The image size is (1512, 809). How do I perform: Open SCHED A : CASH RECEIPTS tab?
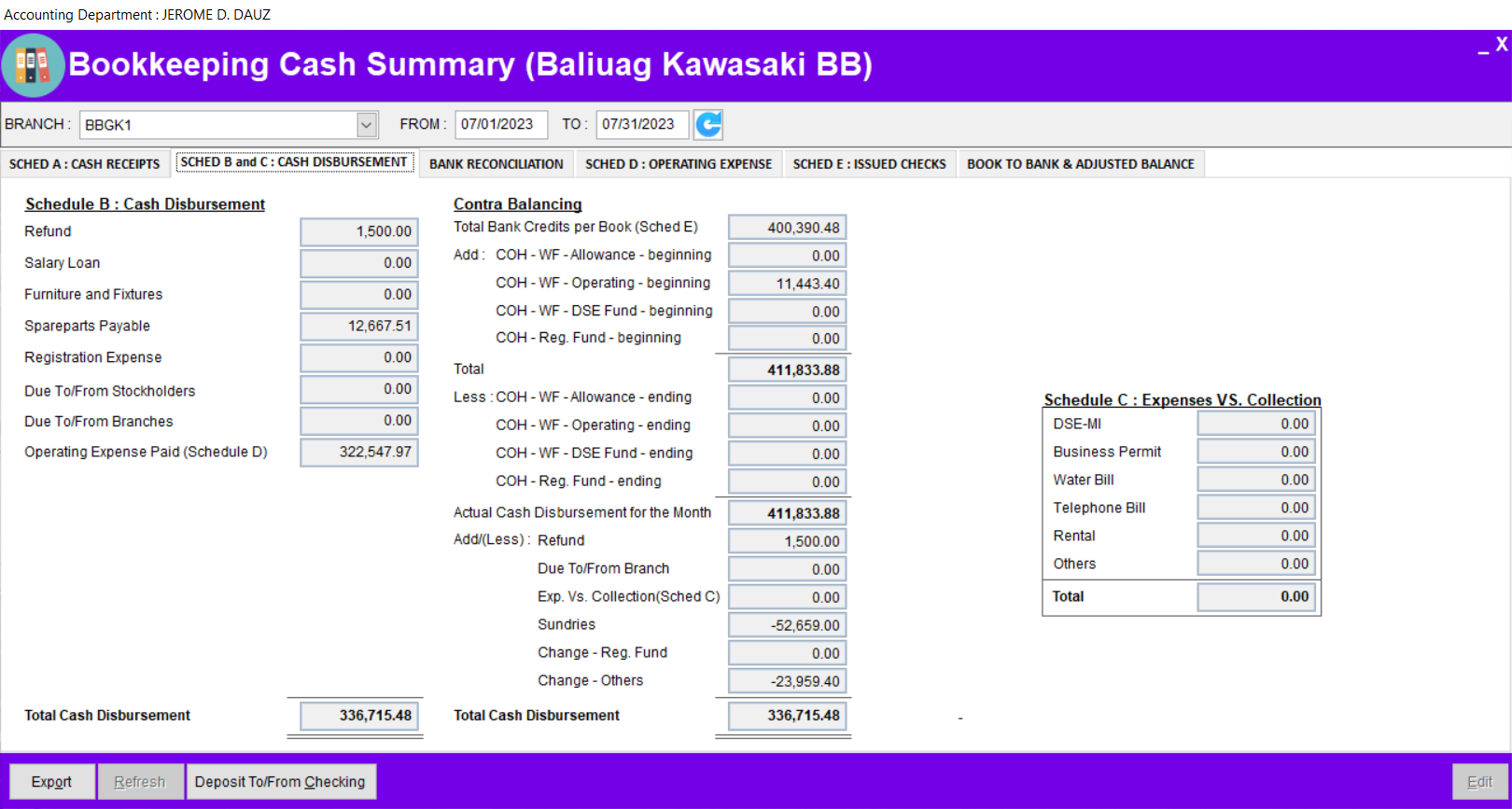85,163
